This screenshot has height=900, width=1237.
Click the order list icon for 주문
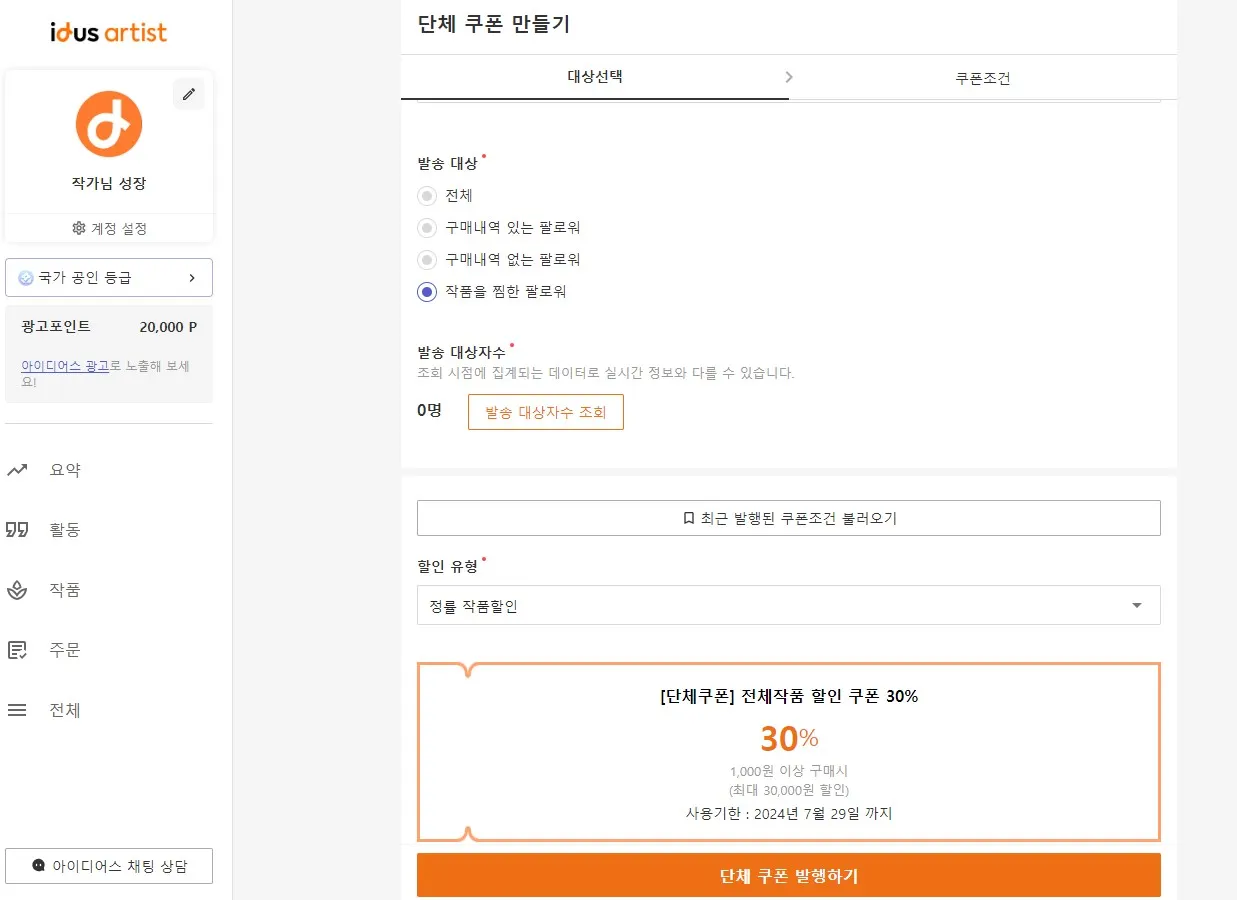(x=17, y=650)
